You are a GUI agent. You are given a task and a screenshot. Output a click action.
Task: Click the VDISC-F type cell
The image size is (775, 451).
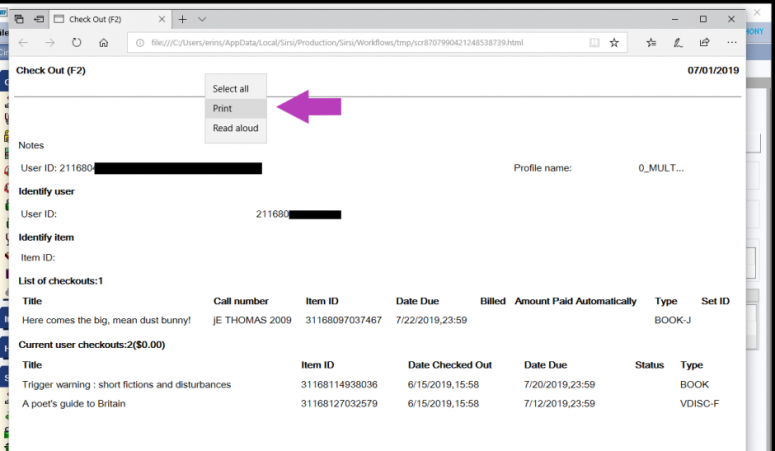point(699,404)
